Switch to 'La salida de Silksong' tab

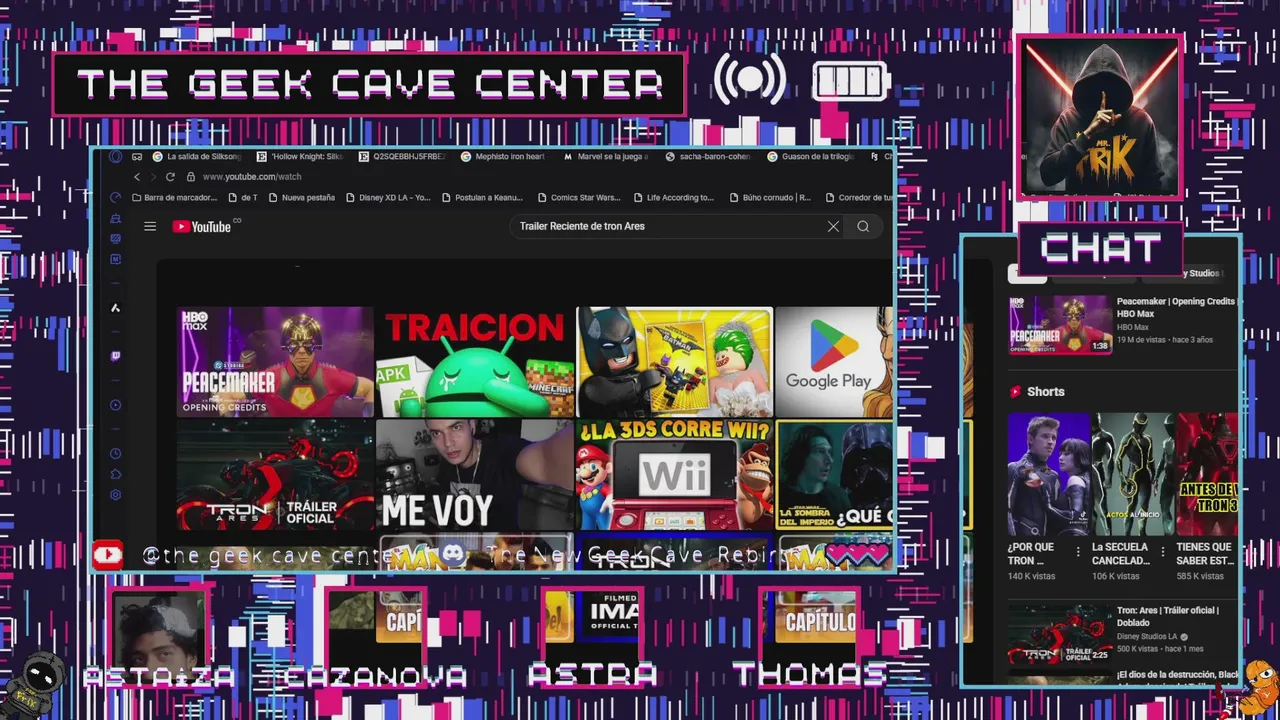click(197, 157)
